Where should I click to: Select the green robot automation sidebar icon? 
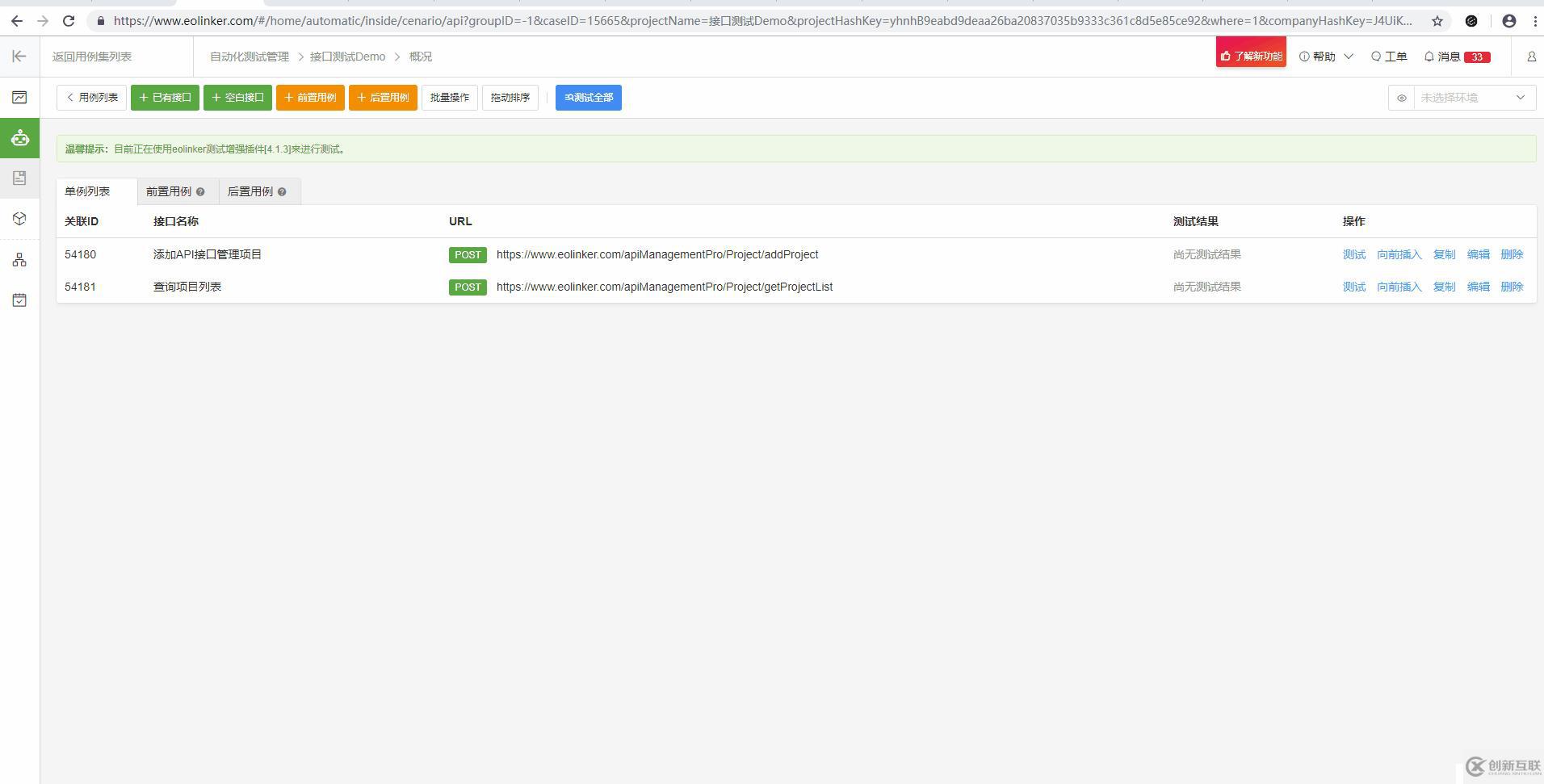point(19,138)
